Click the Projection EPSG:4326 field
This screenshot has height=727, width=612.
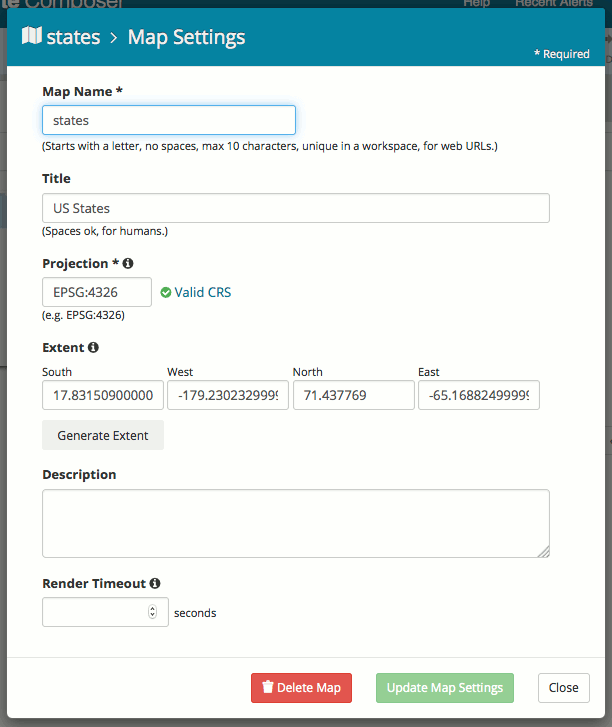96,292
